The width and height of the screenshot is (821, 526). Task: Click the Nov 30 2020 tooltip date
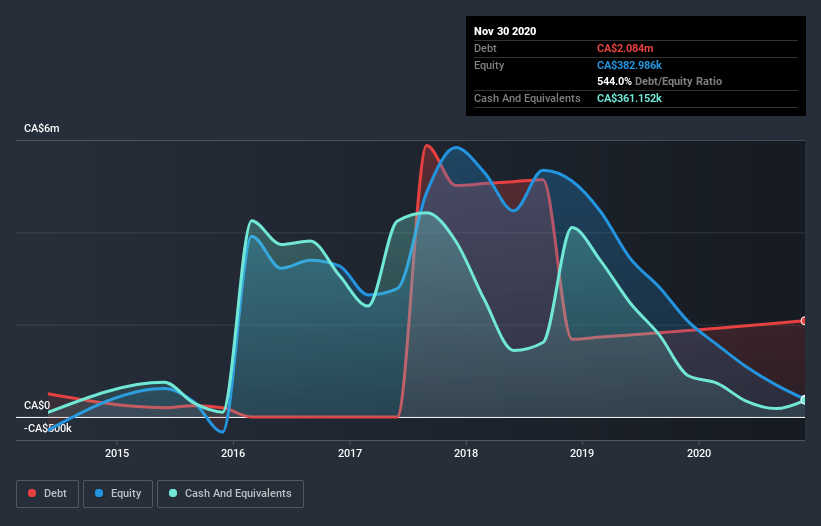click(505, 31)
